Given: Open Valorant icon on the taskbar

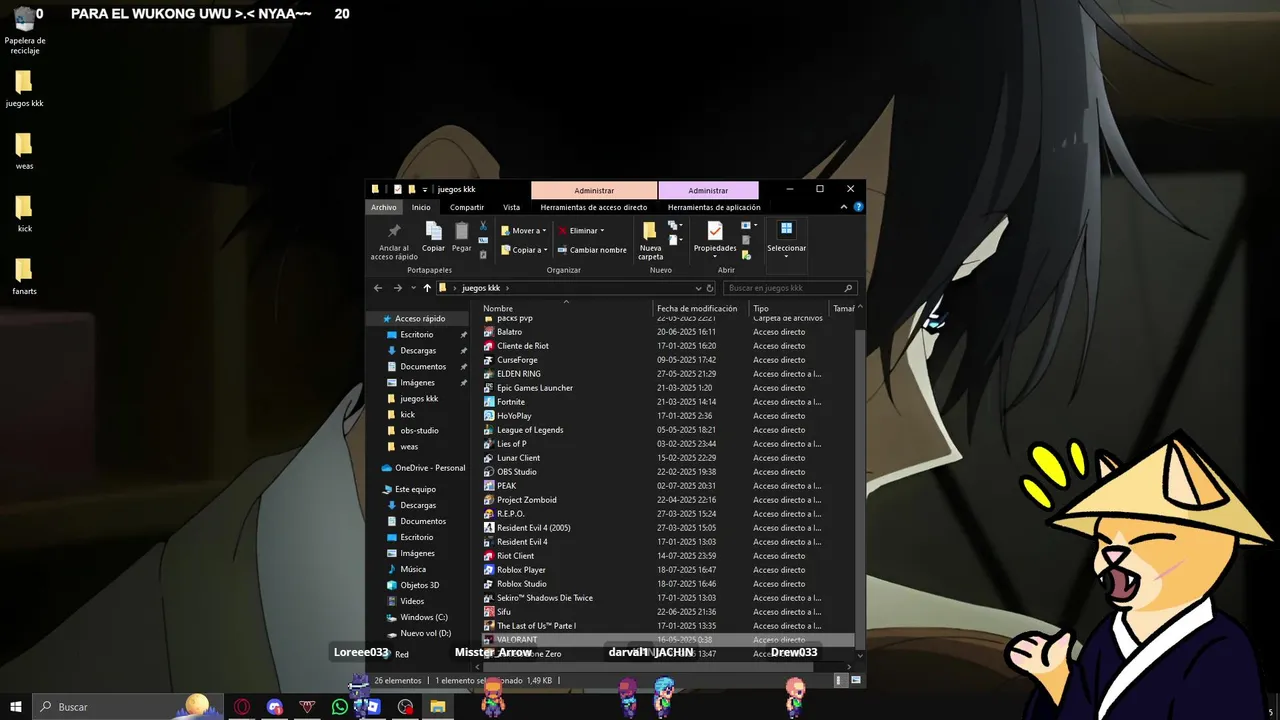Looking at the screenshot, I should pos(307,707).
